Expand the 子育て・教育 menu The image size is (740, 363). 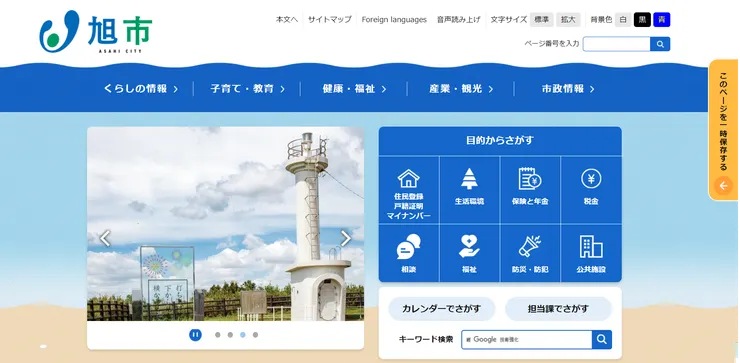(x=248, y=89)
